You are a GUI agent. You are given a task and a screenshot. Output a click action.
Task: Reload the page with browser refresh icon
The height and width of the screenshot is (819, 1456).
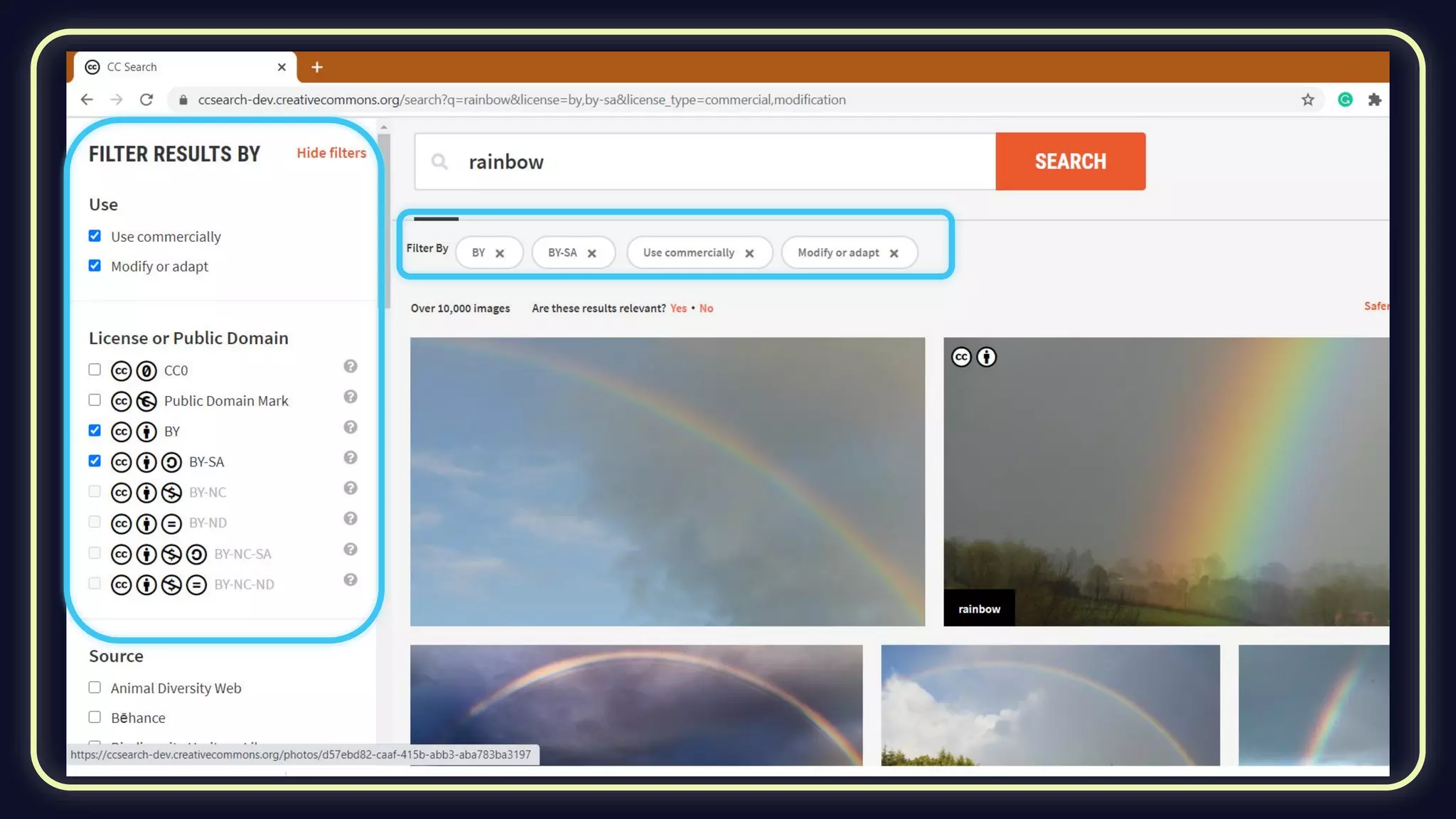[146, 100]
